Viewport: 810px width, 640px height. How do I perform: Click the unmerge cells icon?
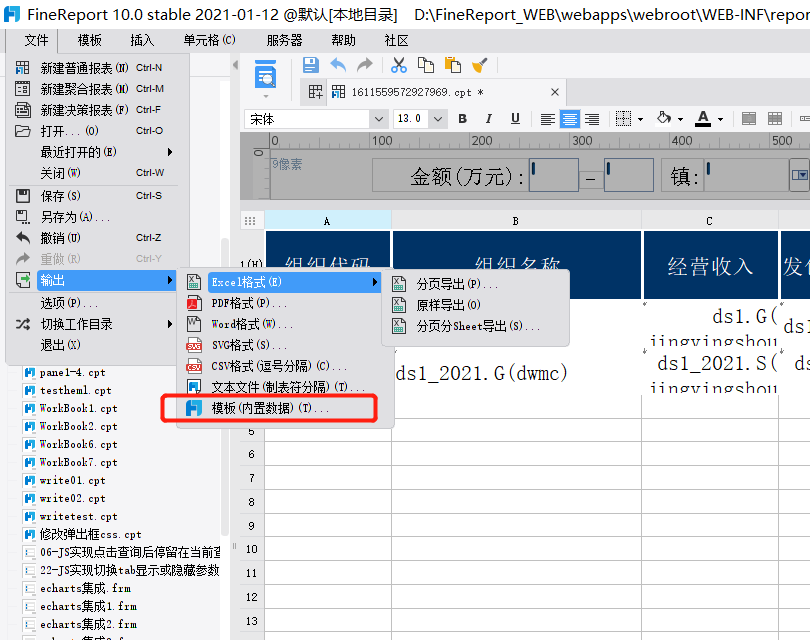pyautogui.click(x=775, y=119)
